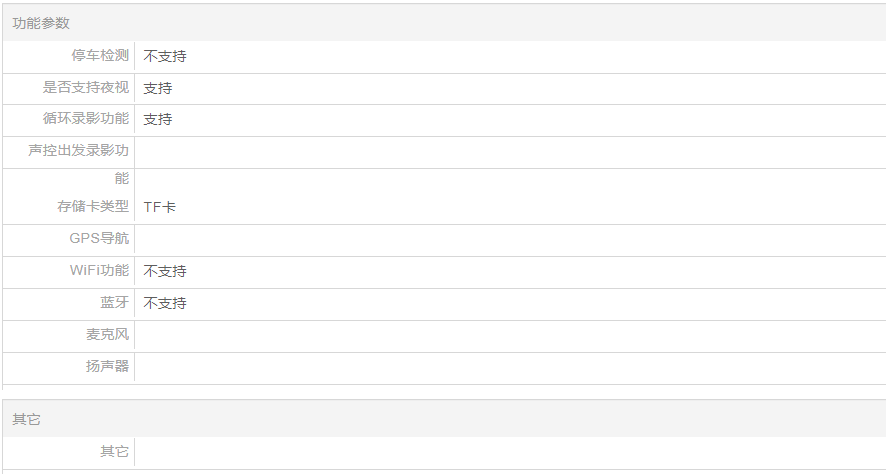Select the 循环录影功能 label
889x474 pixels.
click(x=85, y=119)
